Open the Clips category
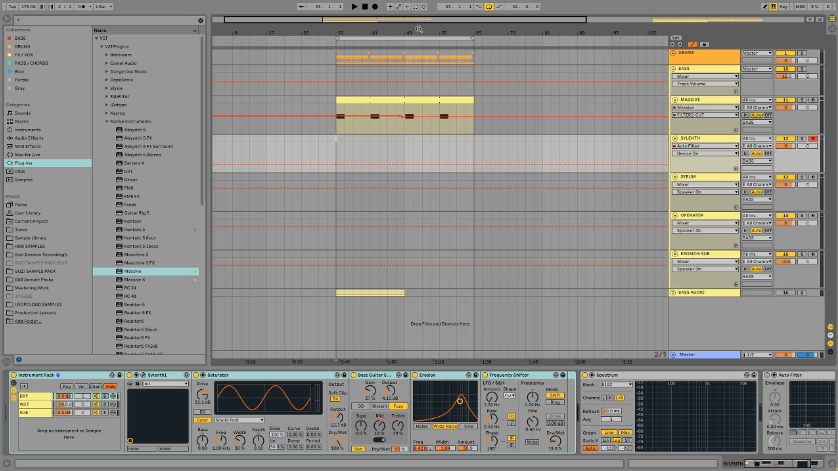This screenshot has height=471, width=838. point(20,171)
